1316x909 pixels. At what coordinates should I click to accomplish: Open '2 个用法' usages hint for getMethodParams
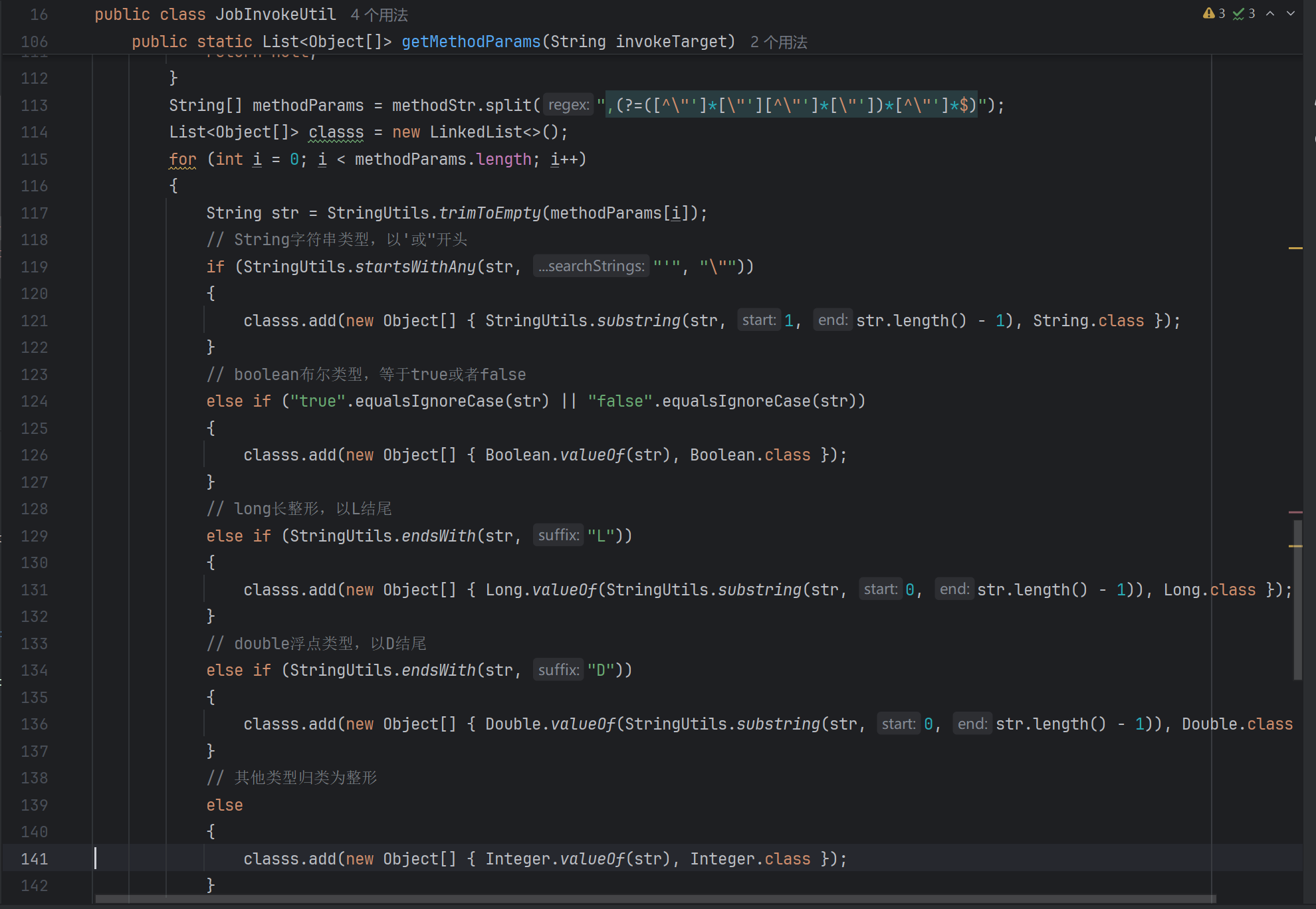(x=778, y=42)
